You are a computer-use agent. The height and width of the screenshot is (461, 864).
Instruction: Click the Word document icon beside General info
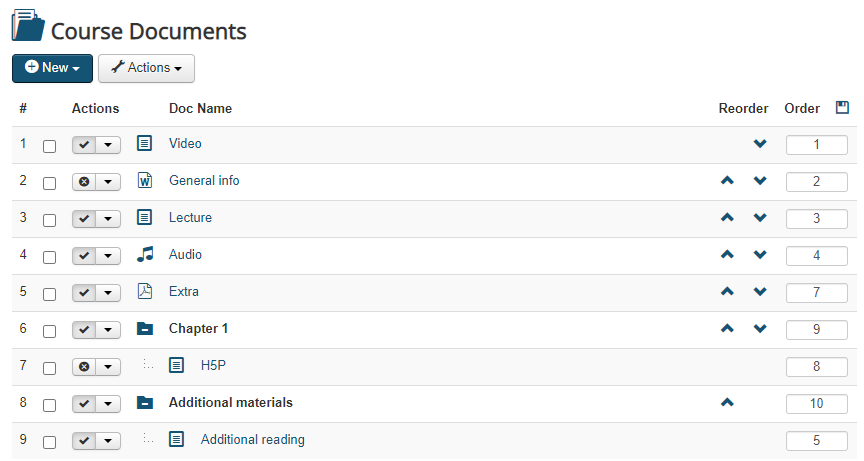(144, 181)
